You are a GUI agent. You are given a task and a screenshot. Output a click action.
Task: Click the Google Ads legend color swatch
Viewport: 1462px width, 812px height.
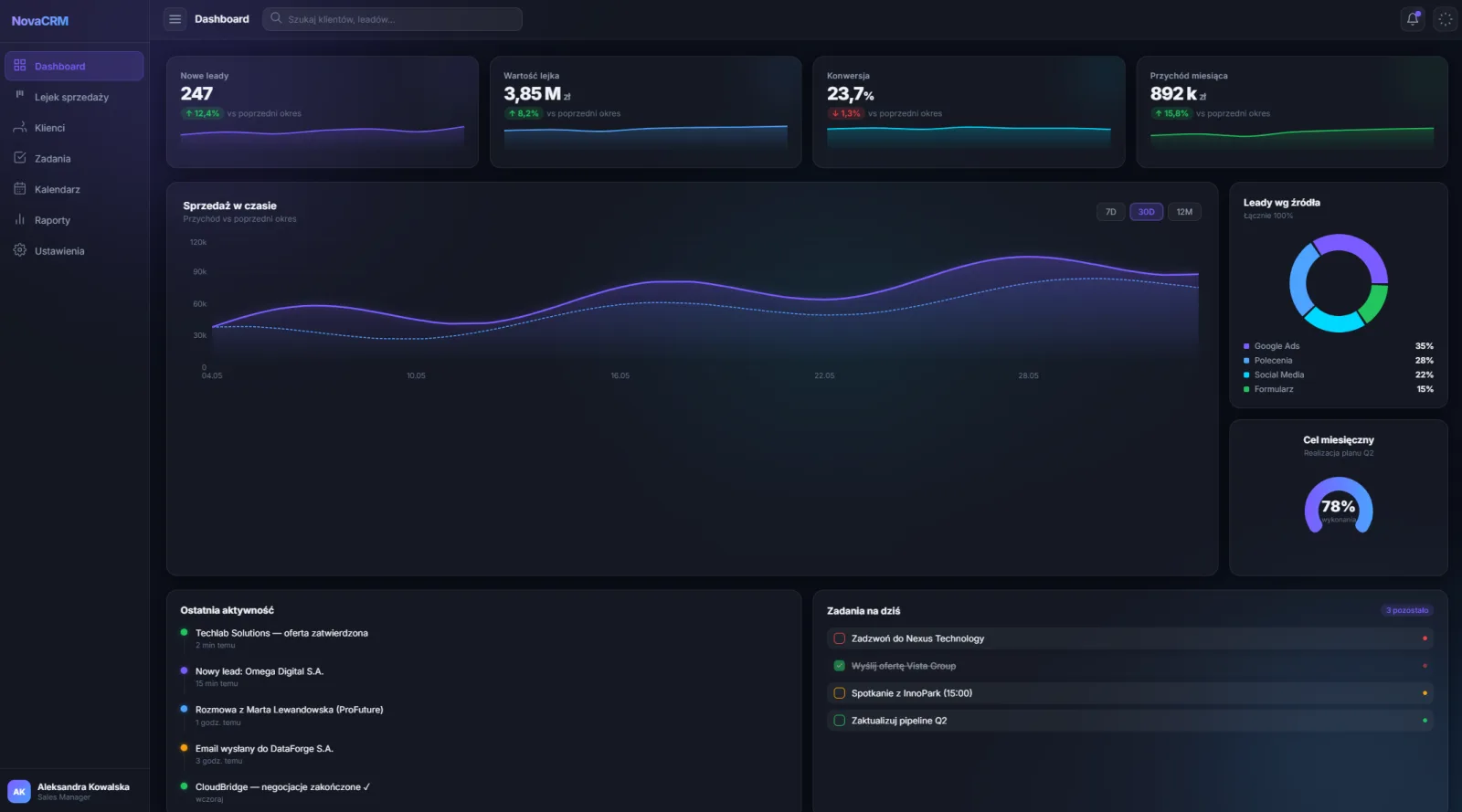pyautogui.click(x=1246, y=346)
